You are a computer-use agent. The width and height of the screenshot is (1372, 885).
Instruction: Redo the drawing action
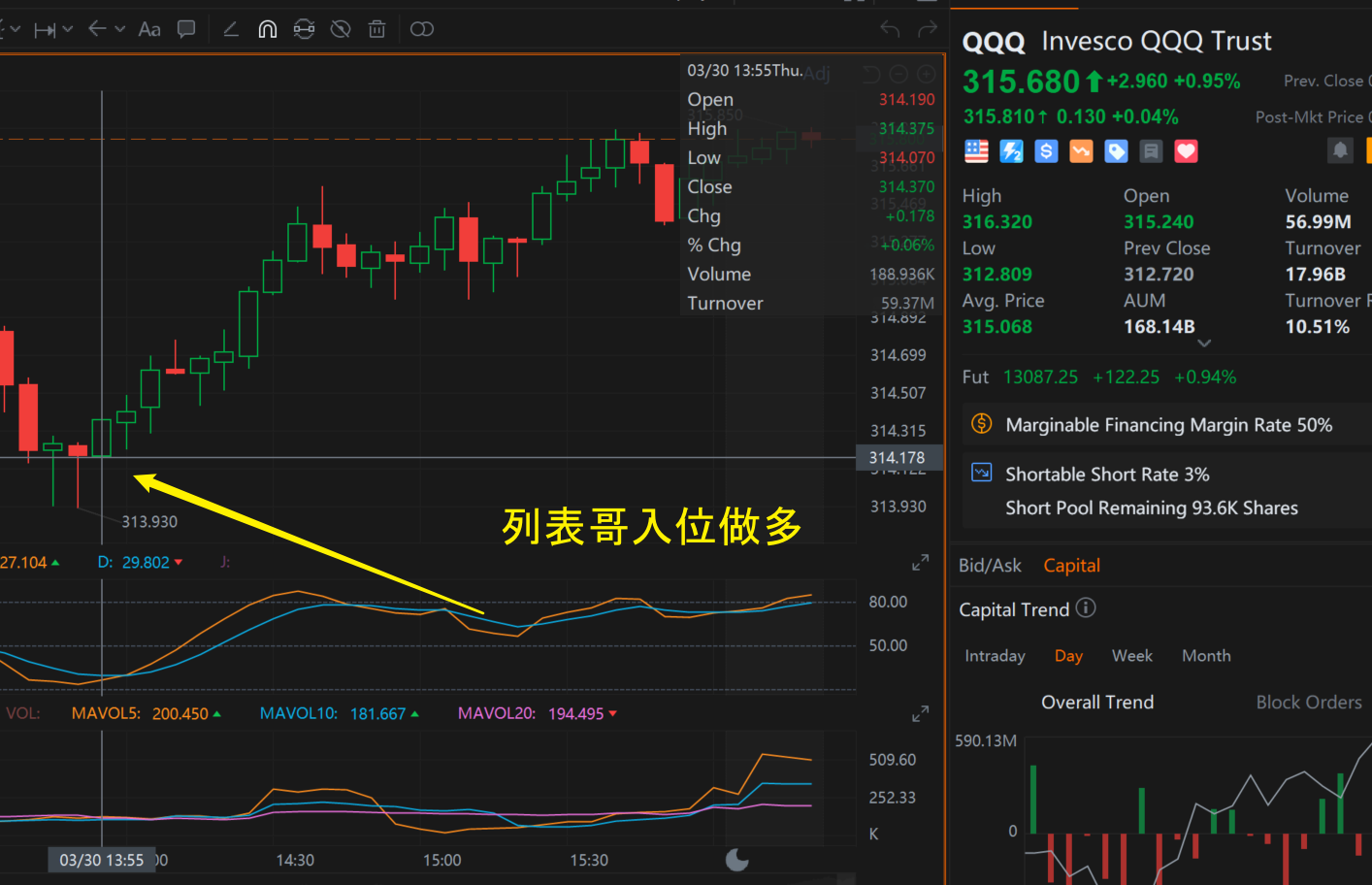coord(928,29)
